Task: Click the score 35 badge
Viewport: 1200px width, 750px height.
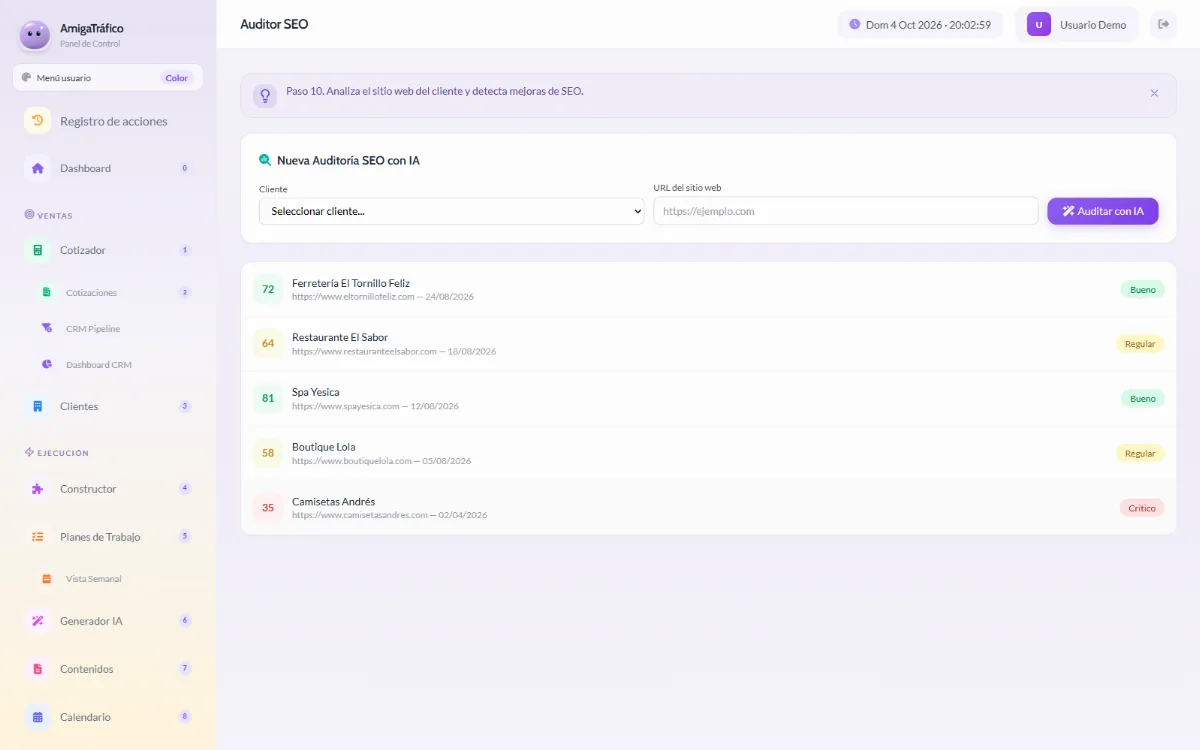Action: pyautogui.click(x=268, y=508)
